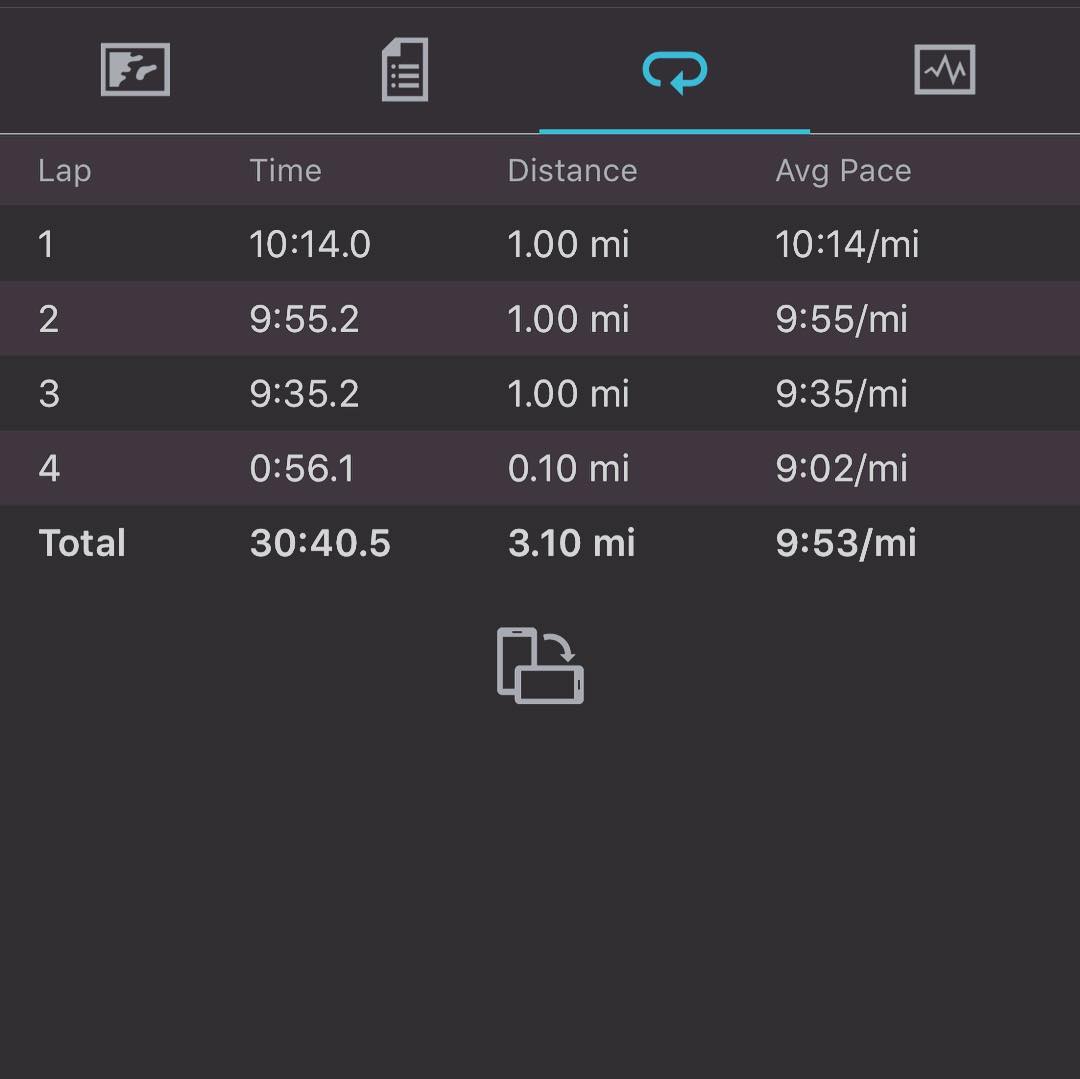Tap total distance 3.10 mi
Image resolution: width=1080 pixels, height=1079 pixels.
pos(571,544)
